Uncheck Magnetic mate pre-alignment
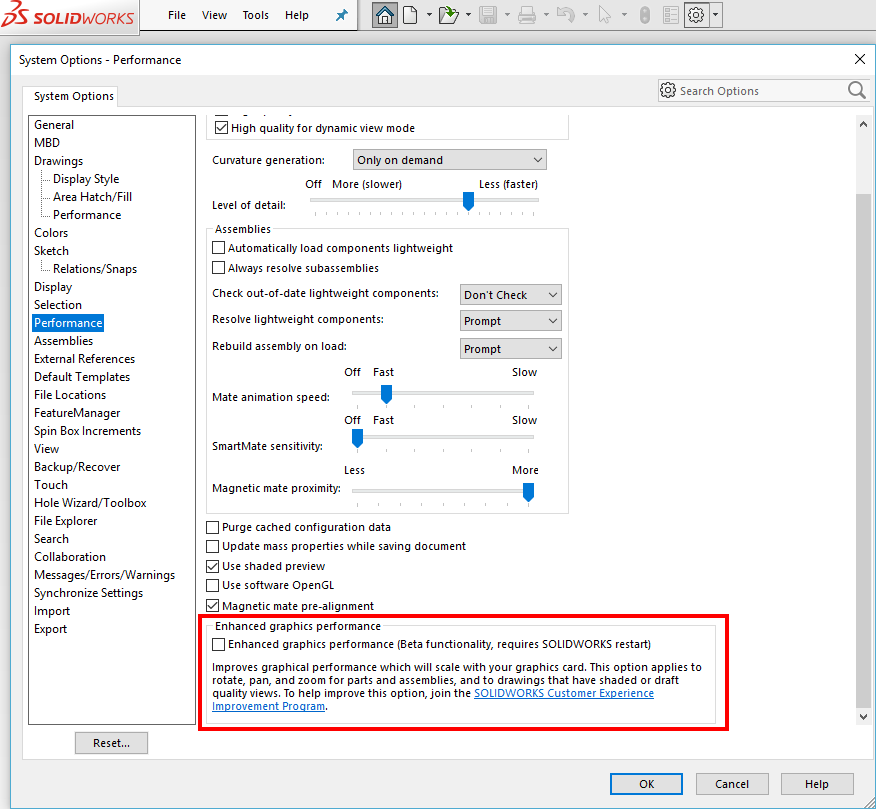 (212, 606)
